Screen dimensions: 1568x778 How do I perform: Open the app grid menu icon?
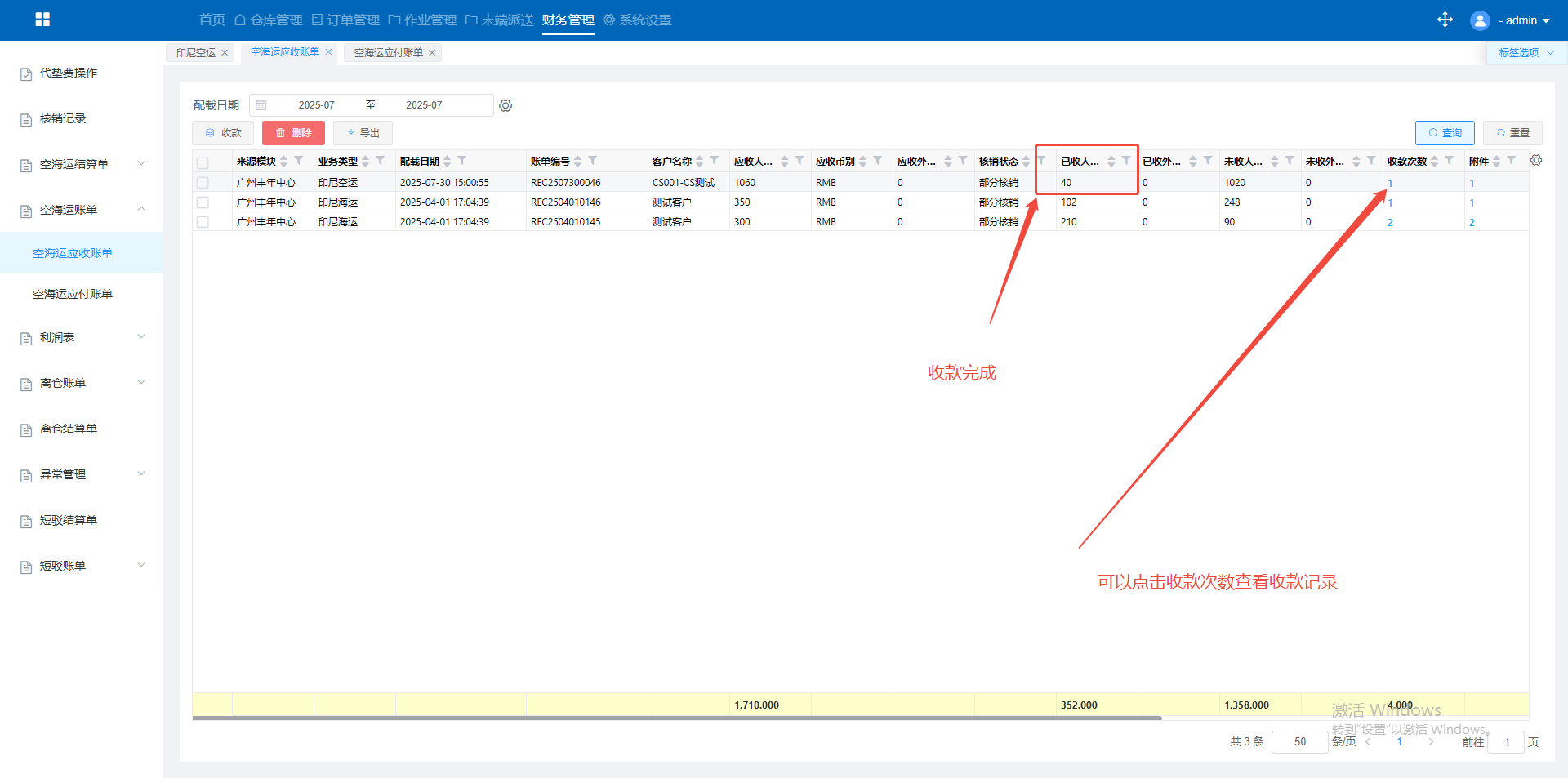(x=42, y=20)
